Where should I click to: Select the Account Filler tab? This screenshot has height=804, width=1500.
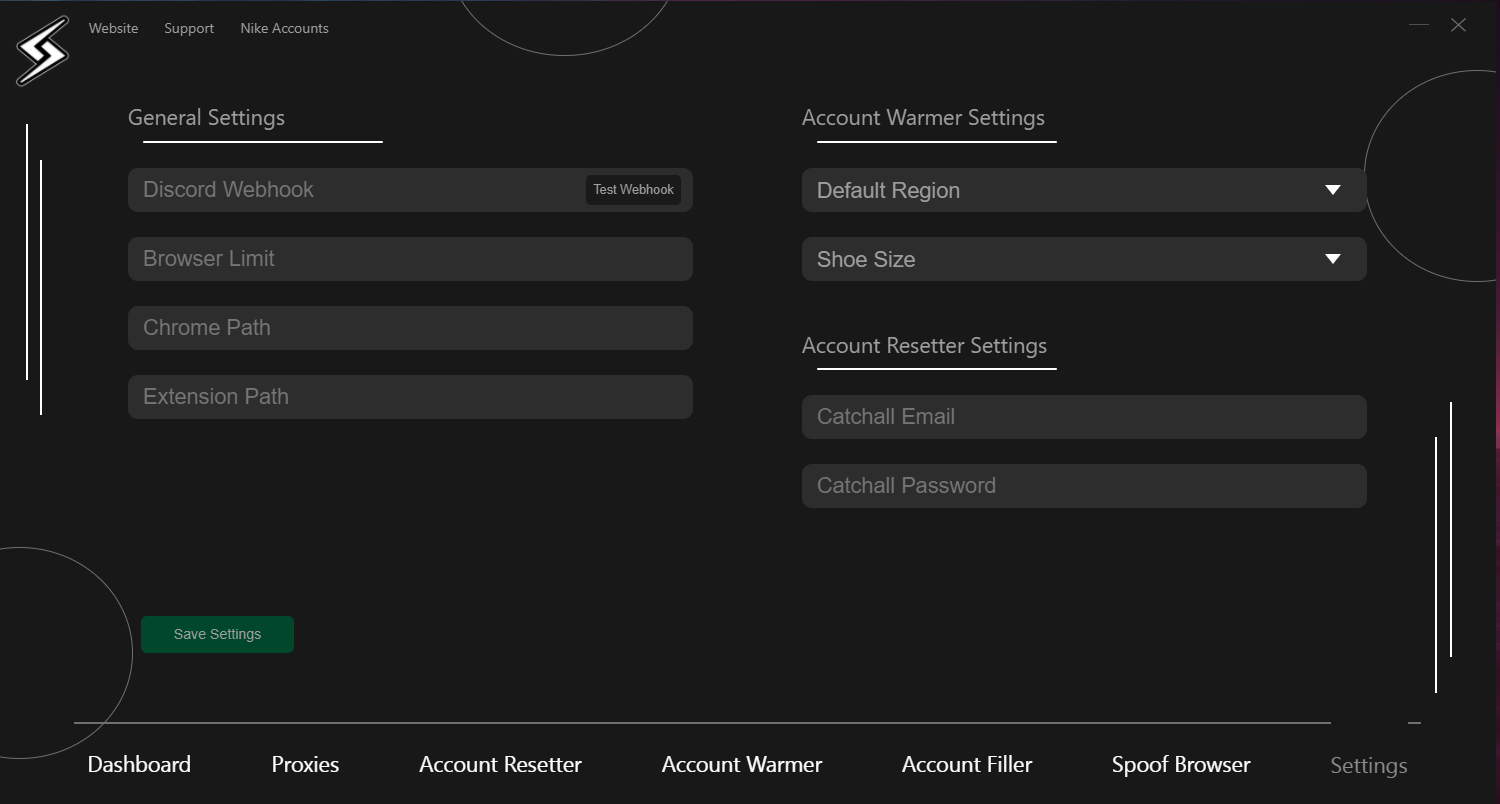[967, 765]
